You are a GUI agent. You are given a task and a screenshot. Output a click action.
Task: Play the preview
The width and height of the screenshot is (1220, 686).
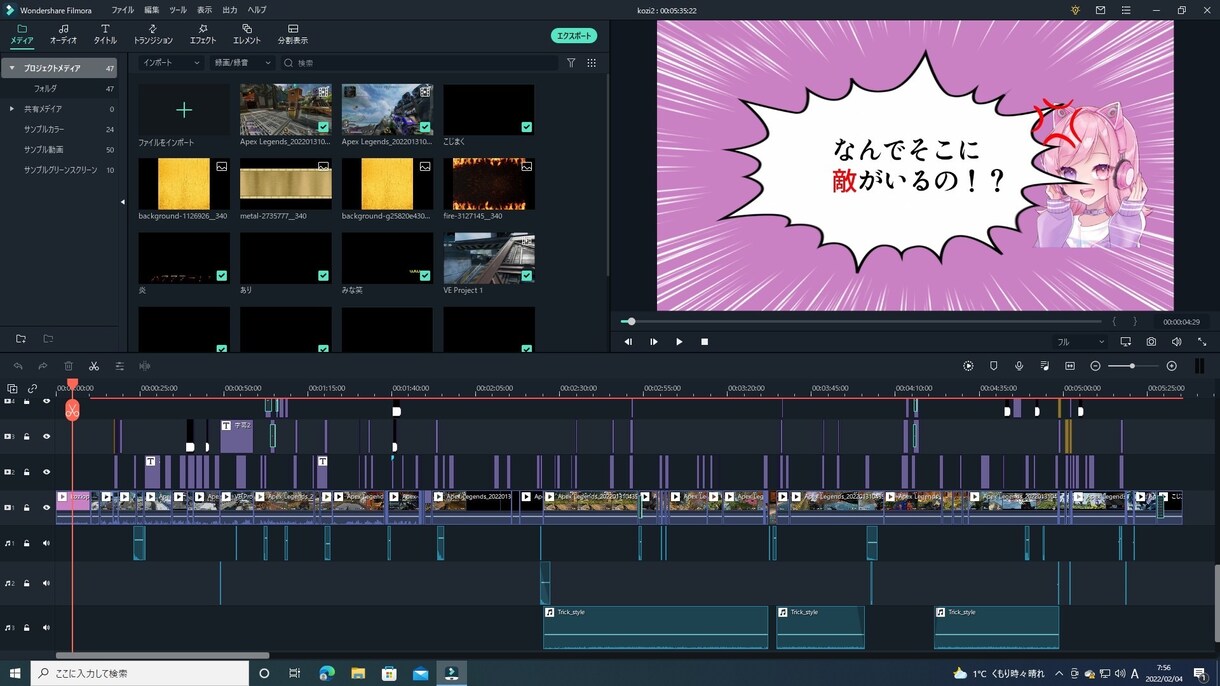click(x=679, y=342)
